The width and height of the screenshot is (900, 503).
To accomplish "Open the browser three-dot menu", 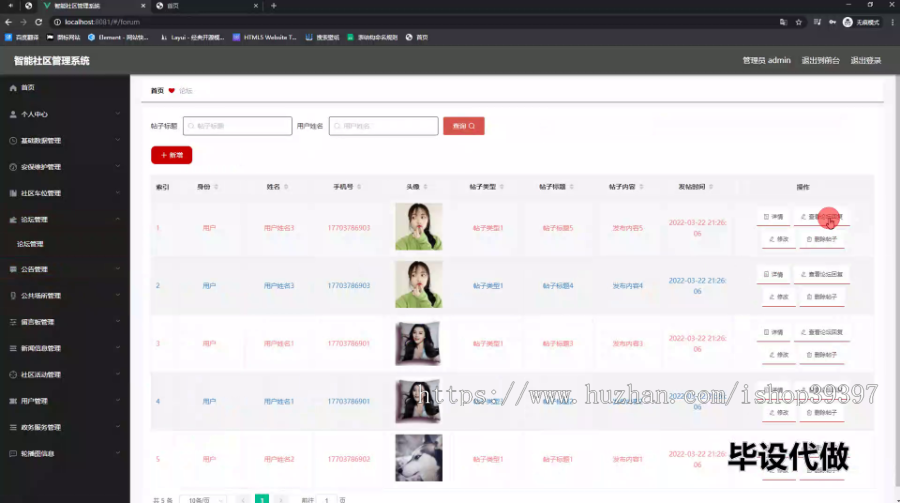I will [x=893, y=22].
